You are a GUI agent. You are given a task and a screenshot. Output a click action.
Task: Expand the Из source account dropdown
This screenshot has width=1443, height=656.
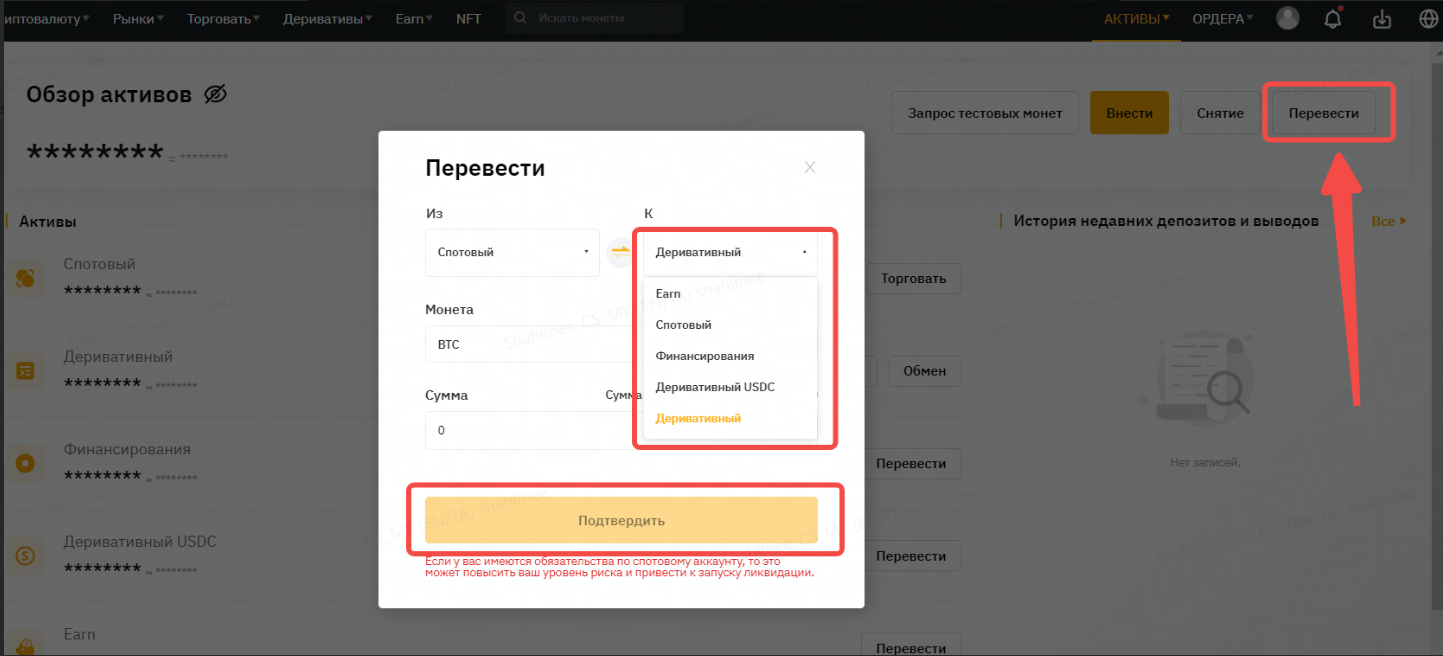512,253
